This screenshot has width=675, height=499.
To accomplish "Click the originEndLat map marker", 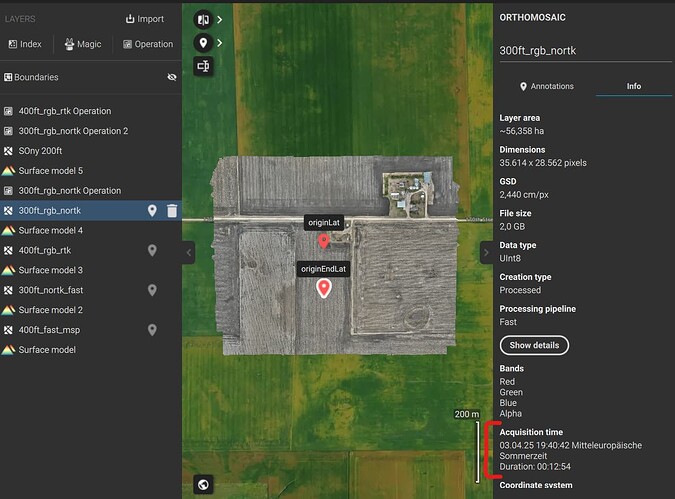I will click(324, 288).
